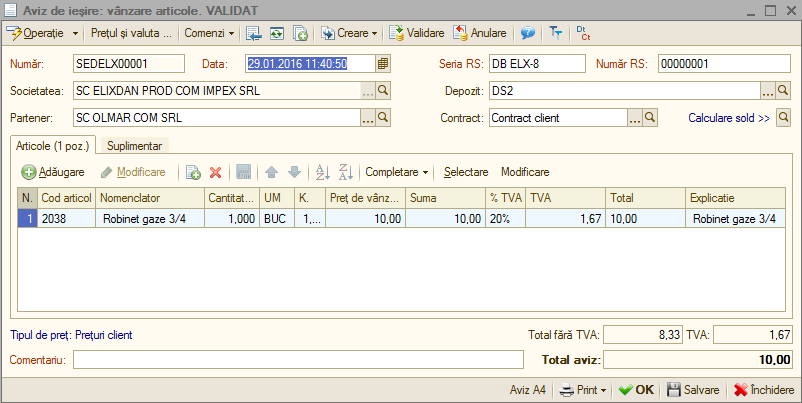Open the calendar picker beside Data field
The image size is (802, 403).
point(383,63)
